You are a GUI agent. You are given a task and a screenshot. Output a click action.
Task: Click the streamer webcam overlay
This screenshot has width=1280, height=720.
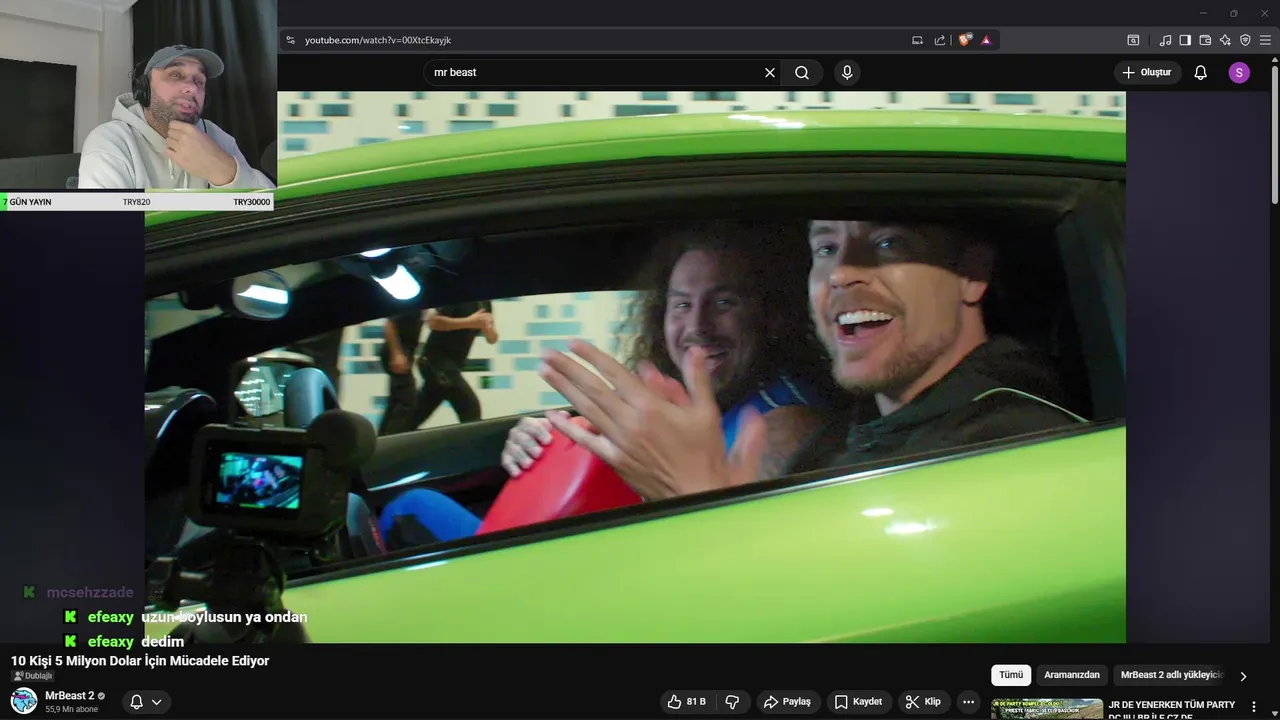click(138, 95)
